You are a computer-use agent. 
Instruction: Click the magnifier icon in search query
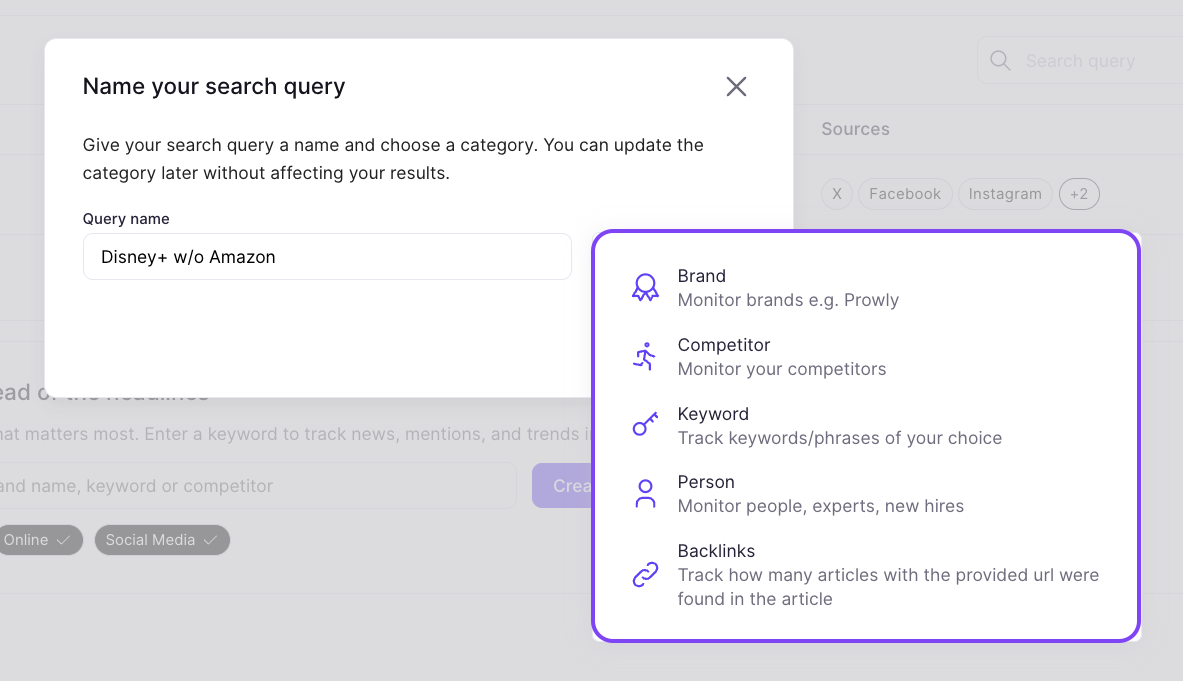pos(1000,61)
